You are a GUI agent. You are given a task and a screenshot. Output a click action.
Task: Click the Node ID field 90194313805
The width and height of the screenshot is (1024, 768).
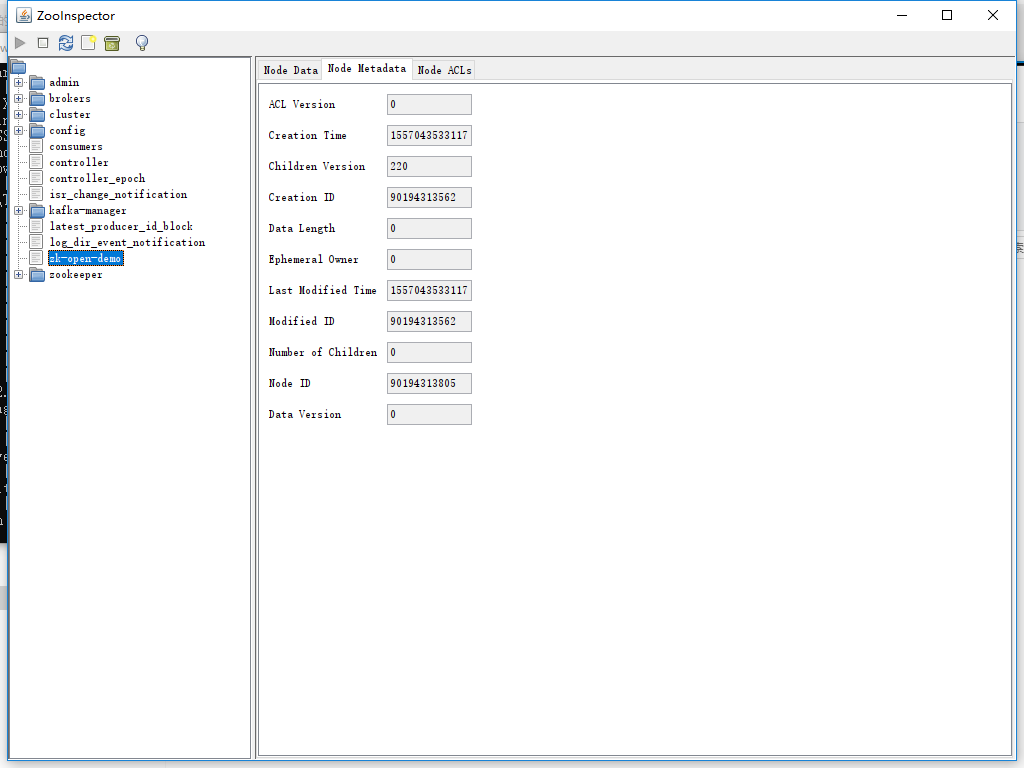click(x=429, y=383)
